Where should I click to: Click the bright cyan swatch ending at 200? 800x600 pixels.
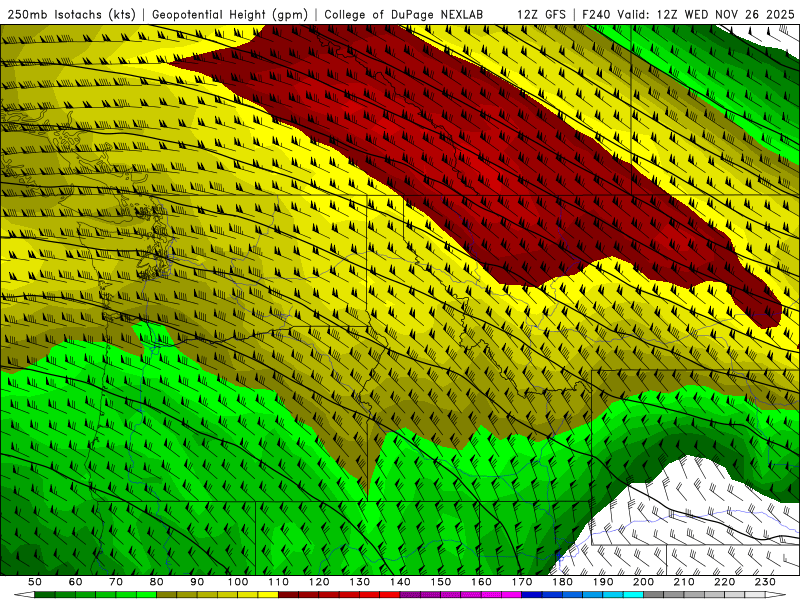[x=633, y=595]
